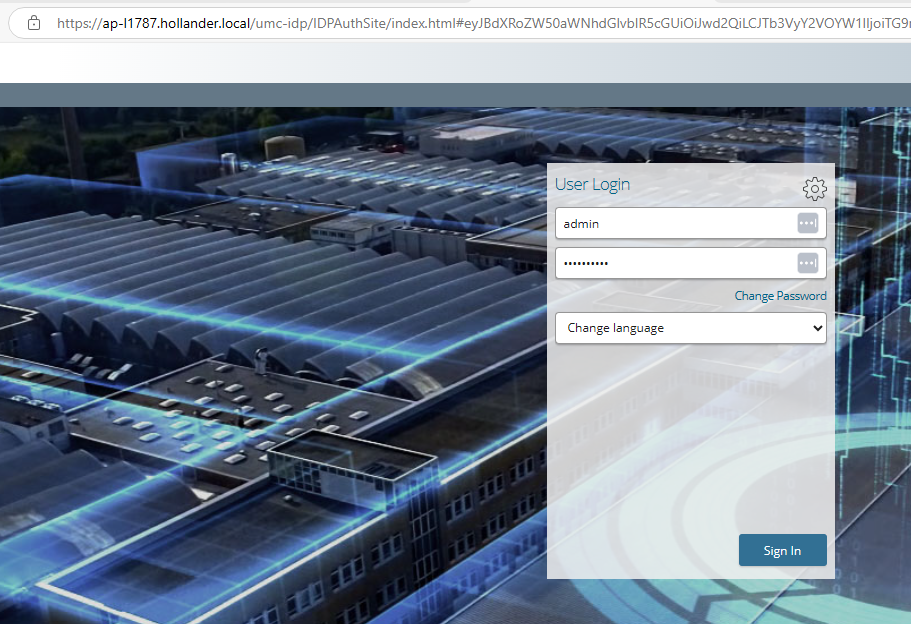
Task: Click the User Login heading
Action: [592, 184]
